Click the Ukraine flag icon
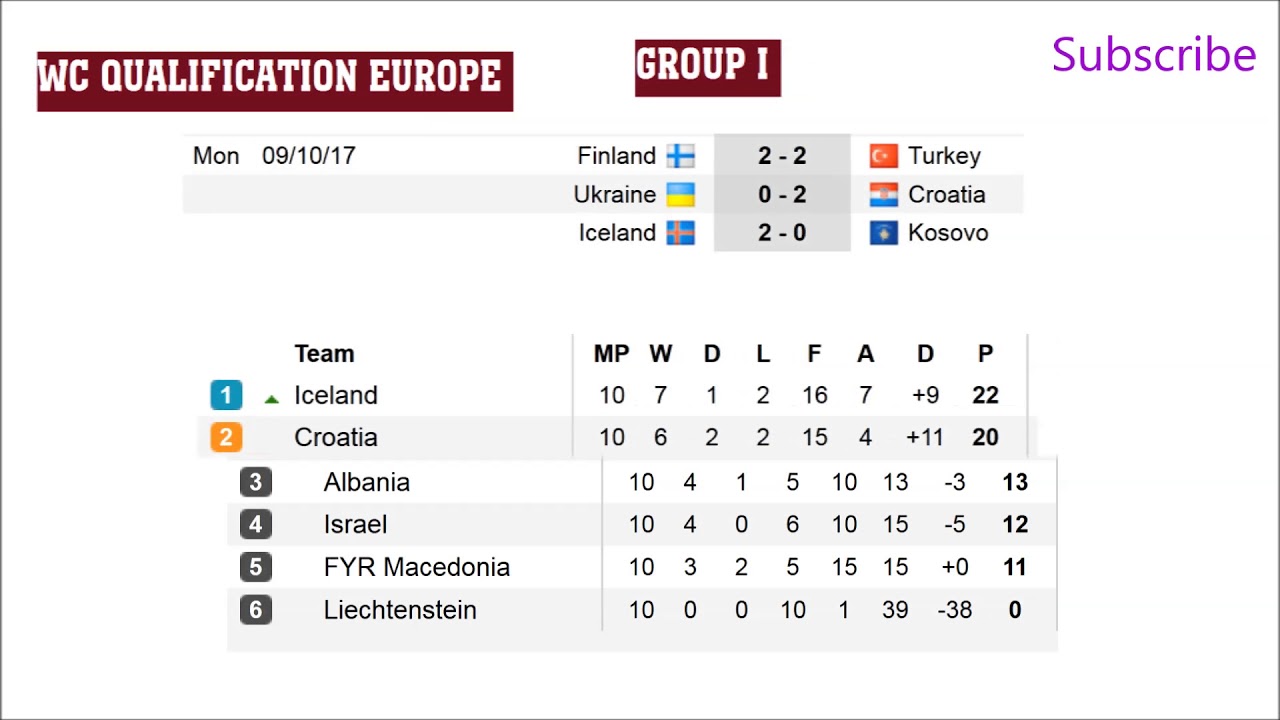This screenshot has height=720, width=1280. coord(681,194)
